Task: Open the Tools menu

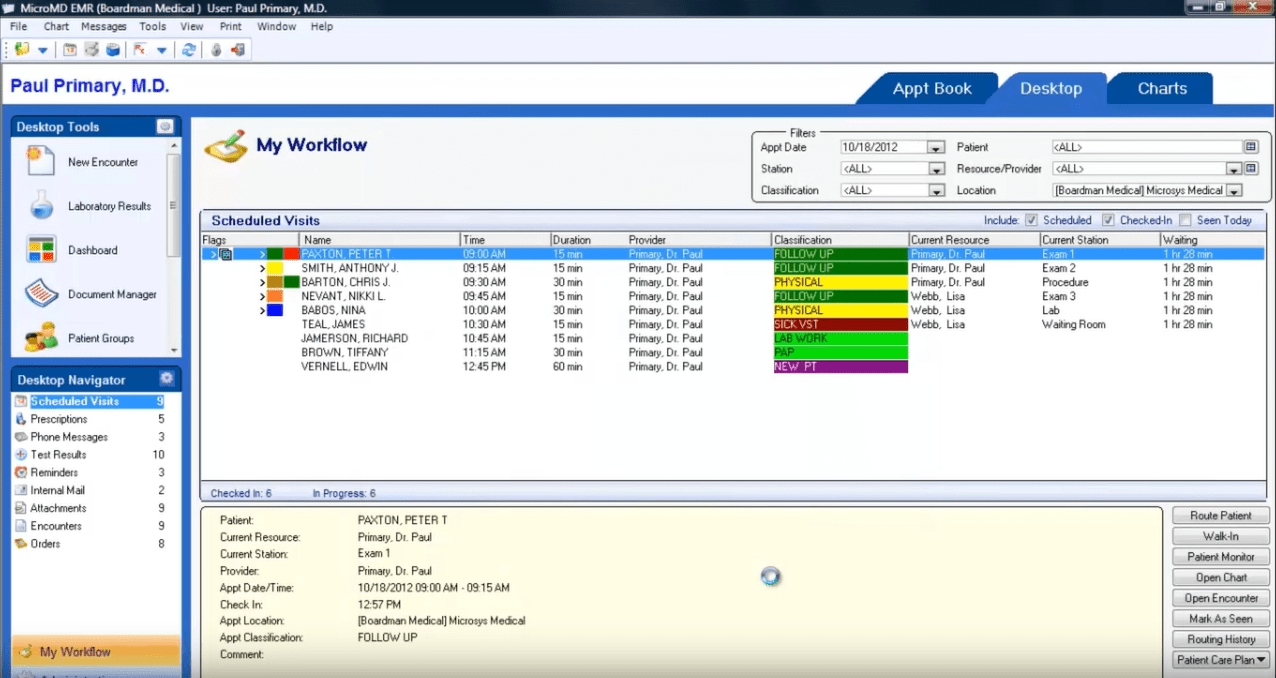Action: click(153, 26)
